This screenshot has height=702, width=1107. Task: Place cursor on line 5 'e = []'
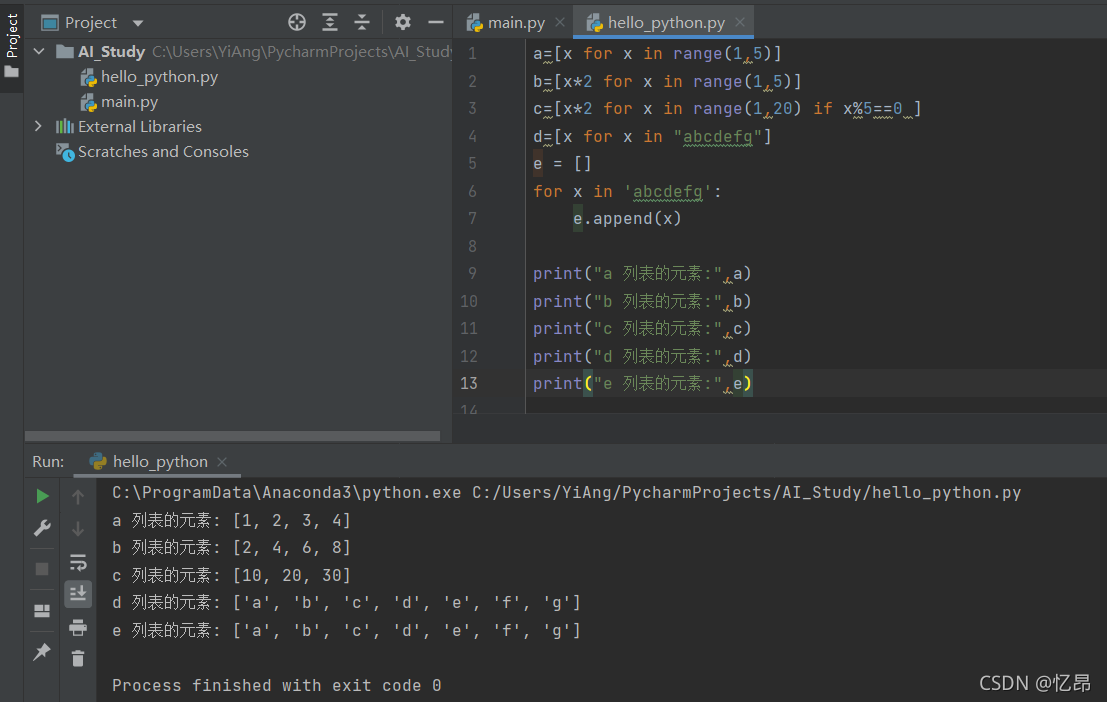tap(562, 164)
